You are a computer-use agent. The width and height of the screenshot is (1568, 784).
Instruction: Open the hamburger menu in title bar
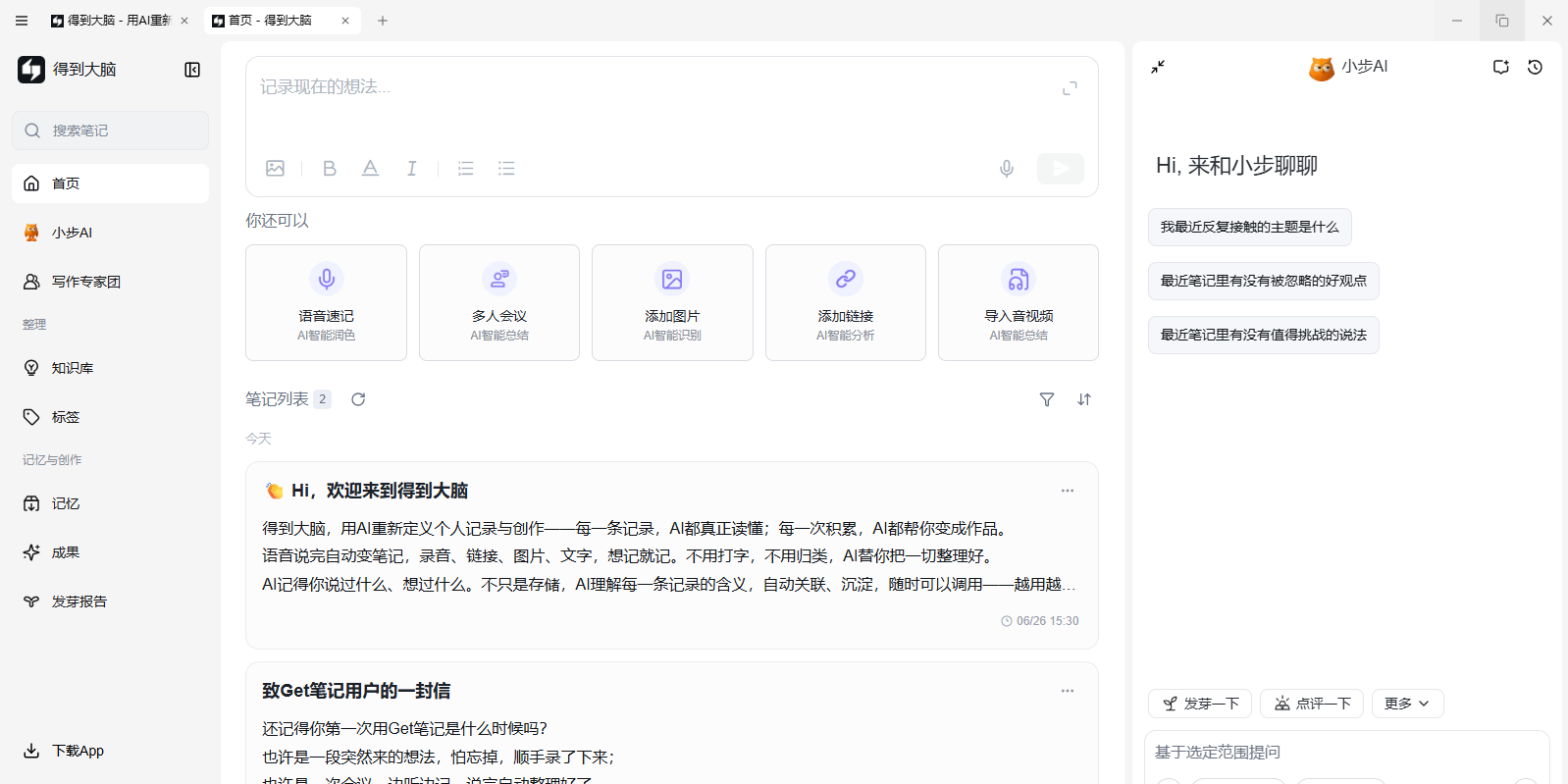coord(22,20)
